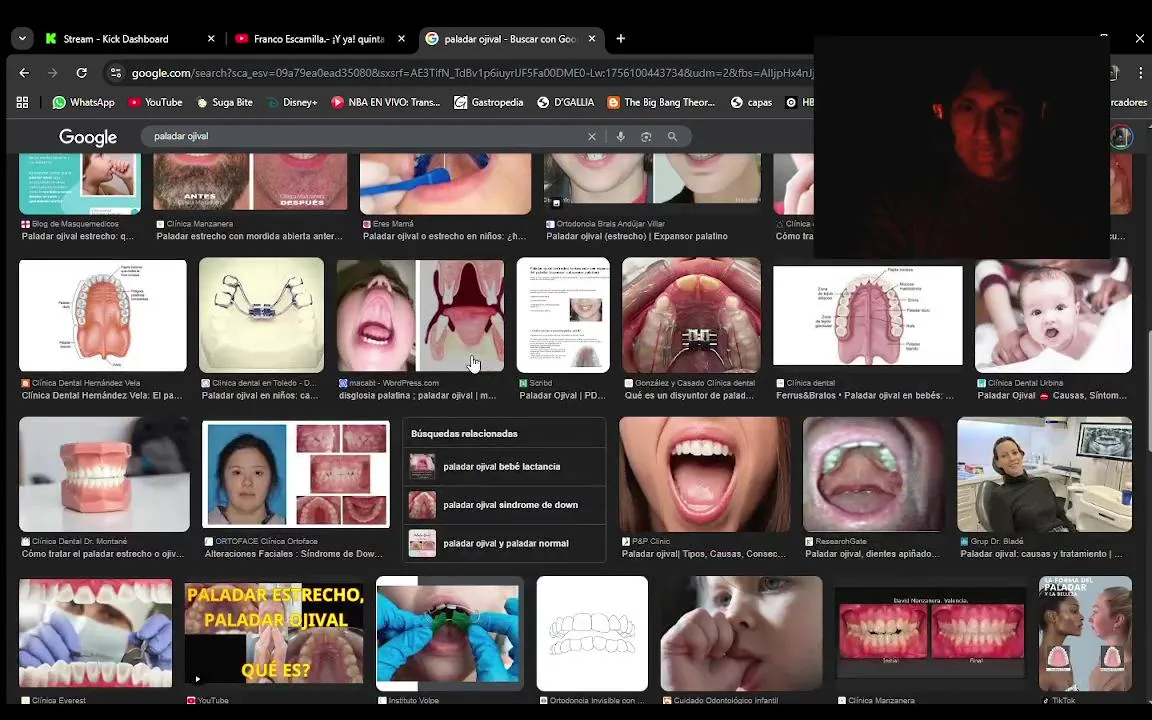
Task: Open the Clínica Manzanera antes después beard image
Action: click(x=250, y=182)
